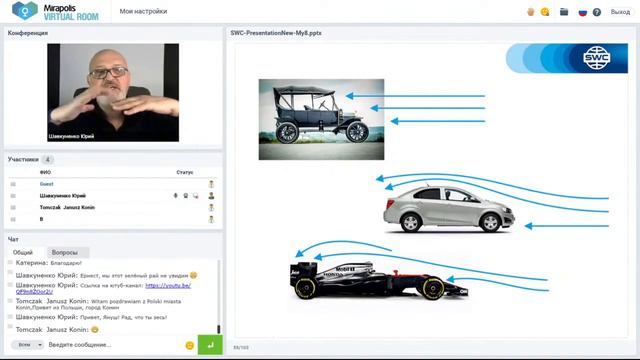Select participant B in the list
Image resolution: width=640 pixels, height=360 pixels.
click(41, 219)
